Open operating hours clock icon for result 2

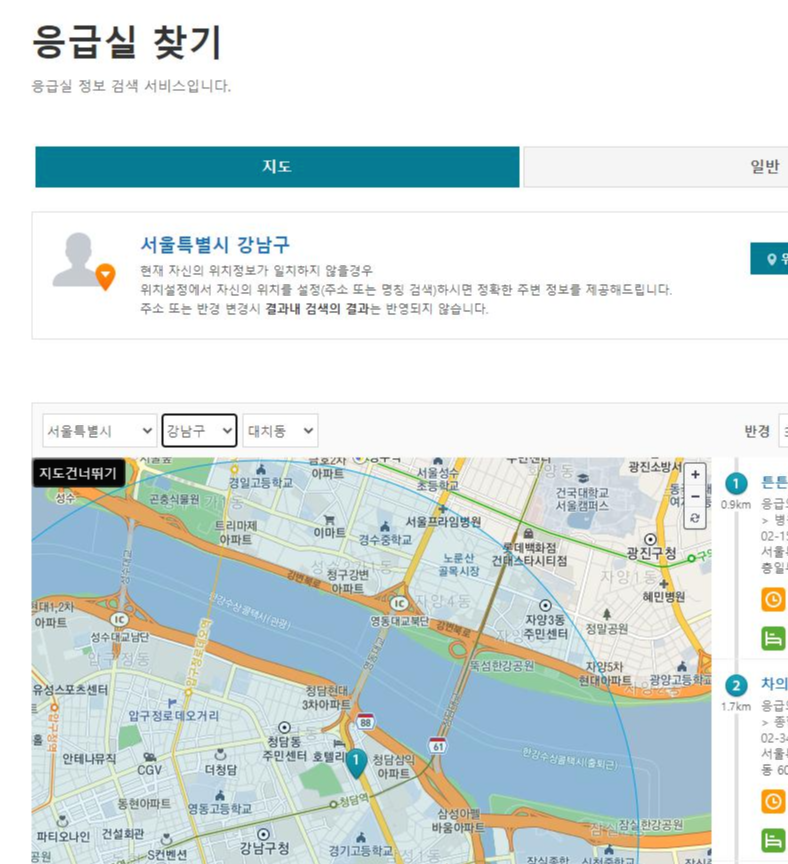click(773, 801)
